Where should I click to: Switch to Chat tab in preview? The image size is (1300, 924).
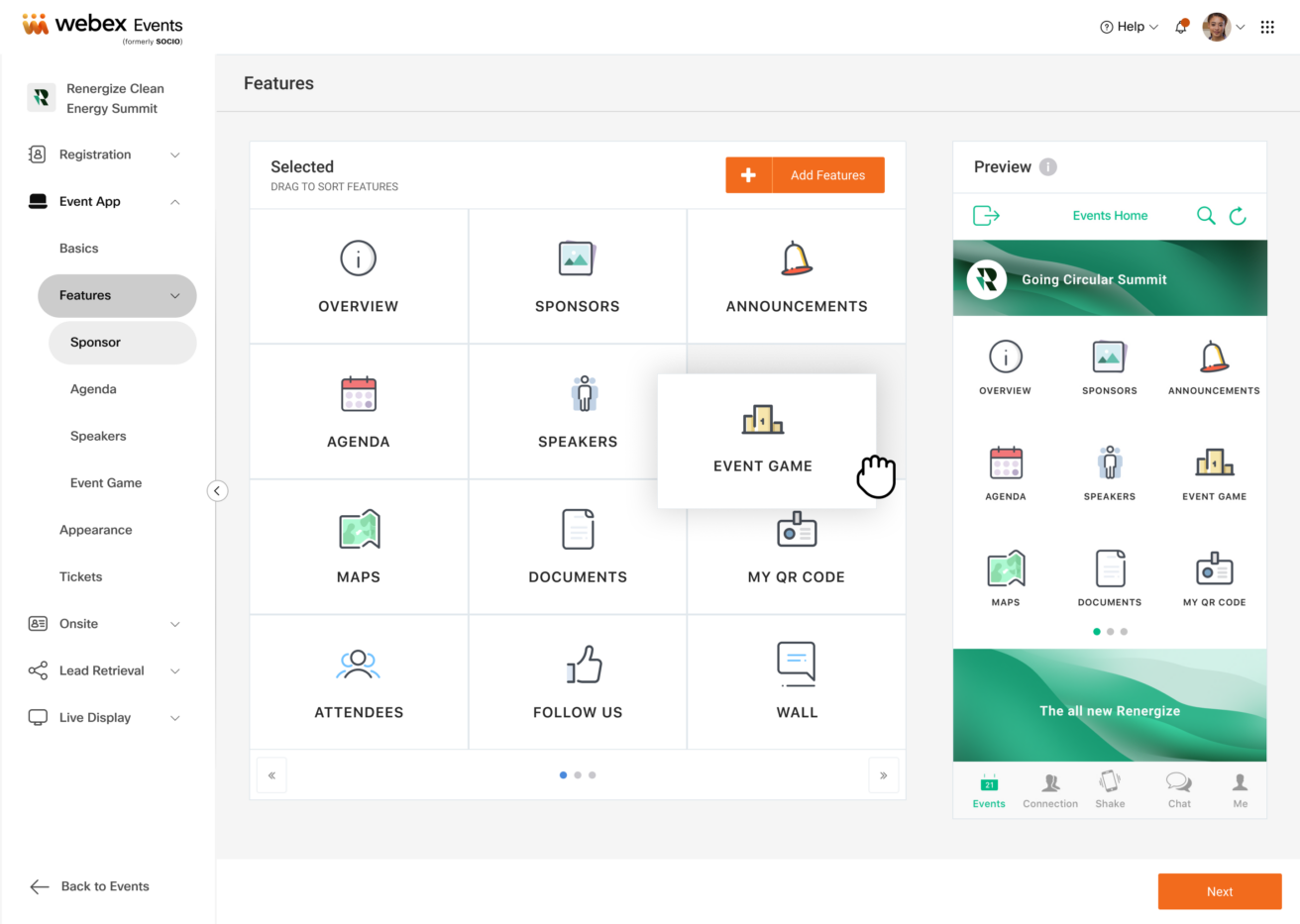[x=1179, y=791]
